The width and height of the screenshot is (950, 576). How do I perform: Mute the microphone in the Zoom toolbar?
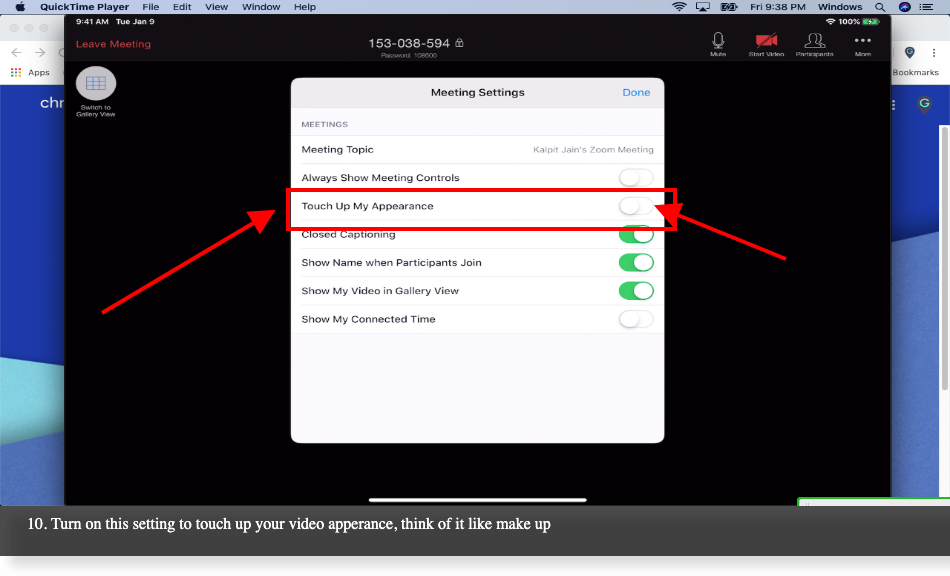[x=717, y=40]
